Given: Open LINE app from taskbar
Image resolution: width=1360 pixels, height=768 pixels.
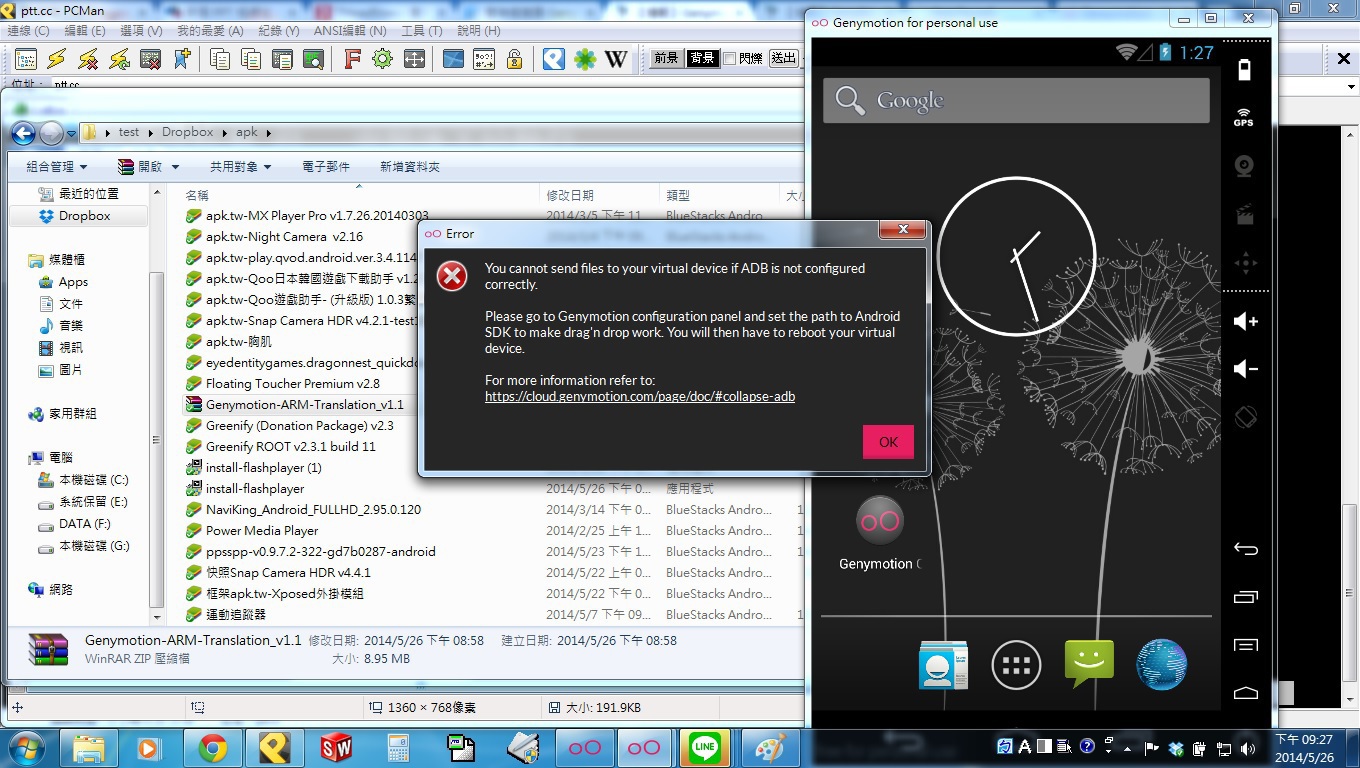Looking at the screenshot, I should point(706,748).
